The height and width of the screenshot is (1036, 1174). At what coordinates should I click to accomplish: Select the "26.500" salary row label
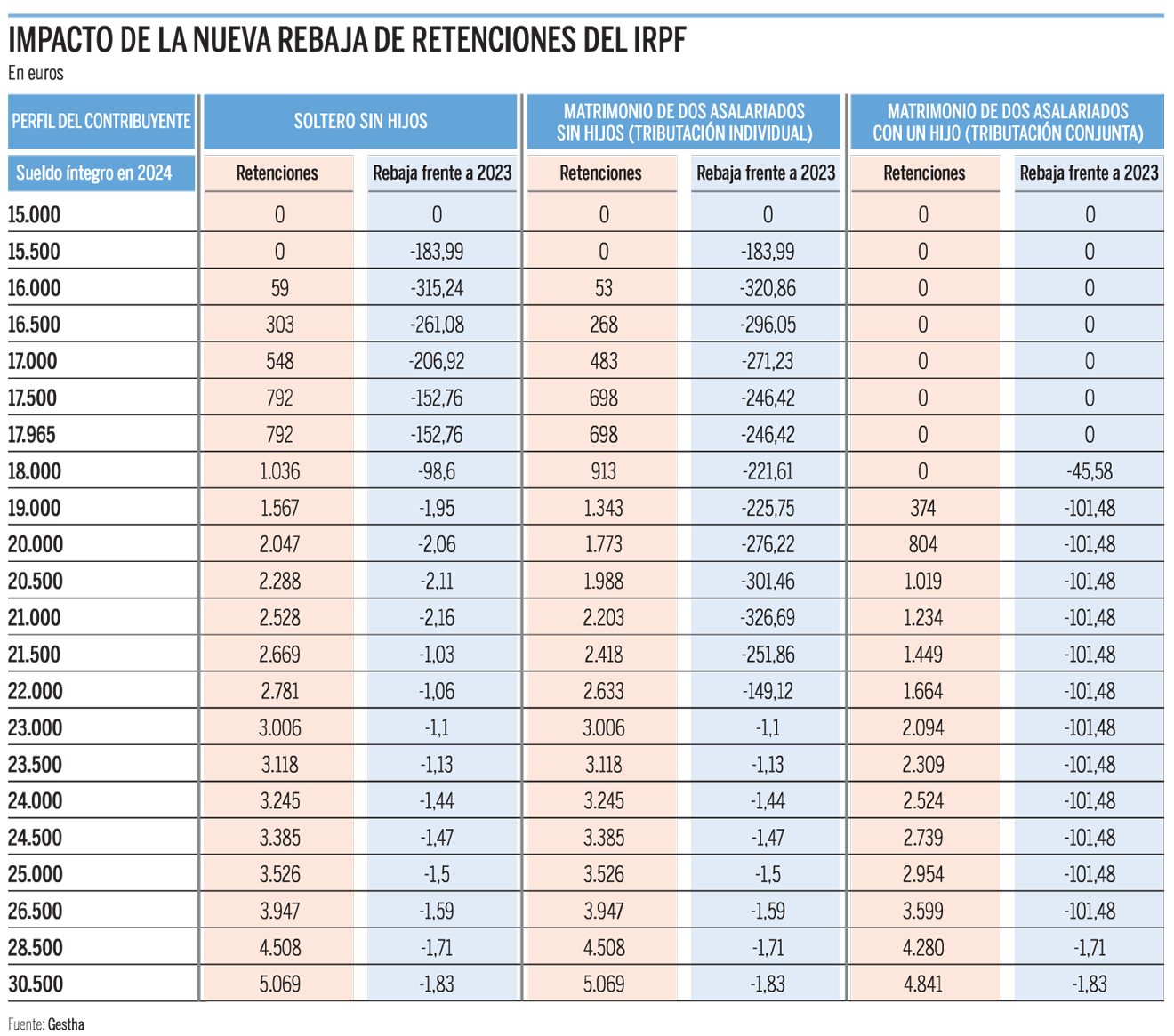[35, 911]
